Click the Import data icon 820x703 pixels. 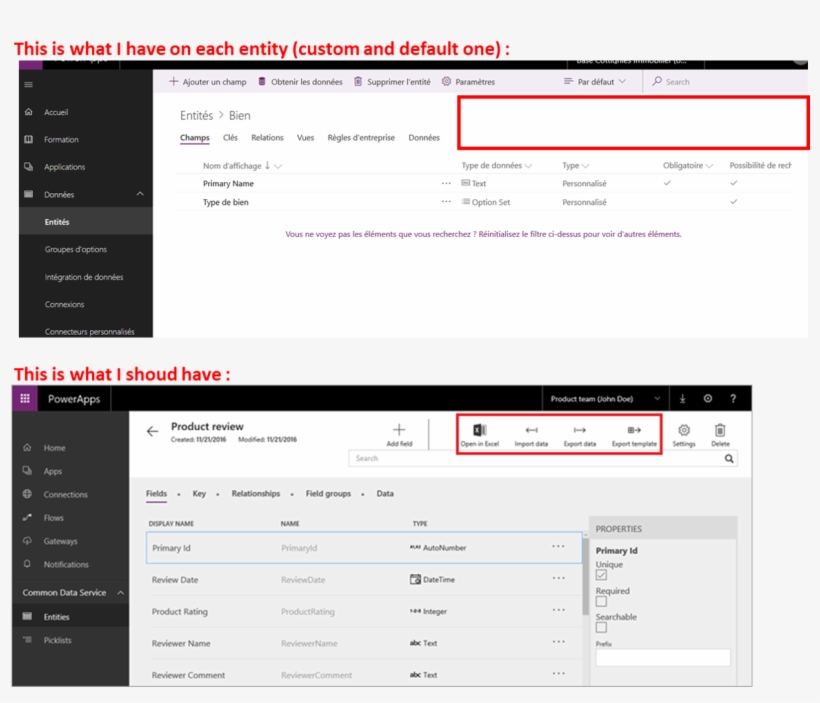click(531, 430)
